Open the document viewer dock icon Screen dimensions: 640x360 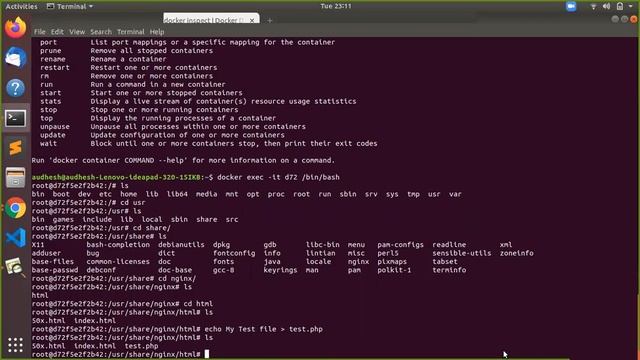coord(16,267)
